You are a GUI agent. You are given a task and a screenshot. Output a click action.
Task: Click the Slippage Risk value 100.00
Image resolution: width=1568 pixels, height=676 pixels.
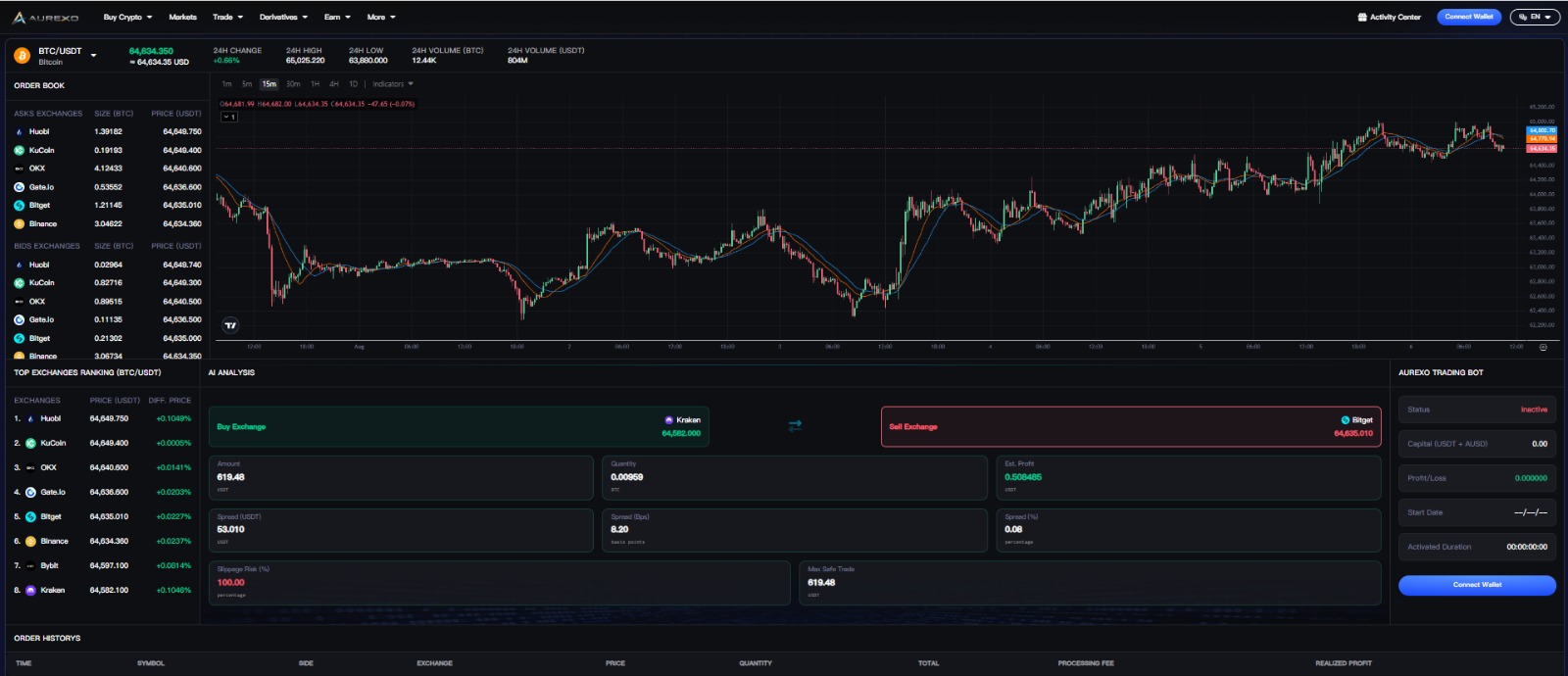(x=231, y=582)
